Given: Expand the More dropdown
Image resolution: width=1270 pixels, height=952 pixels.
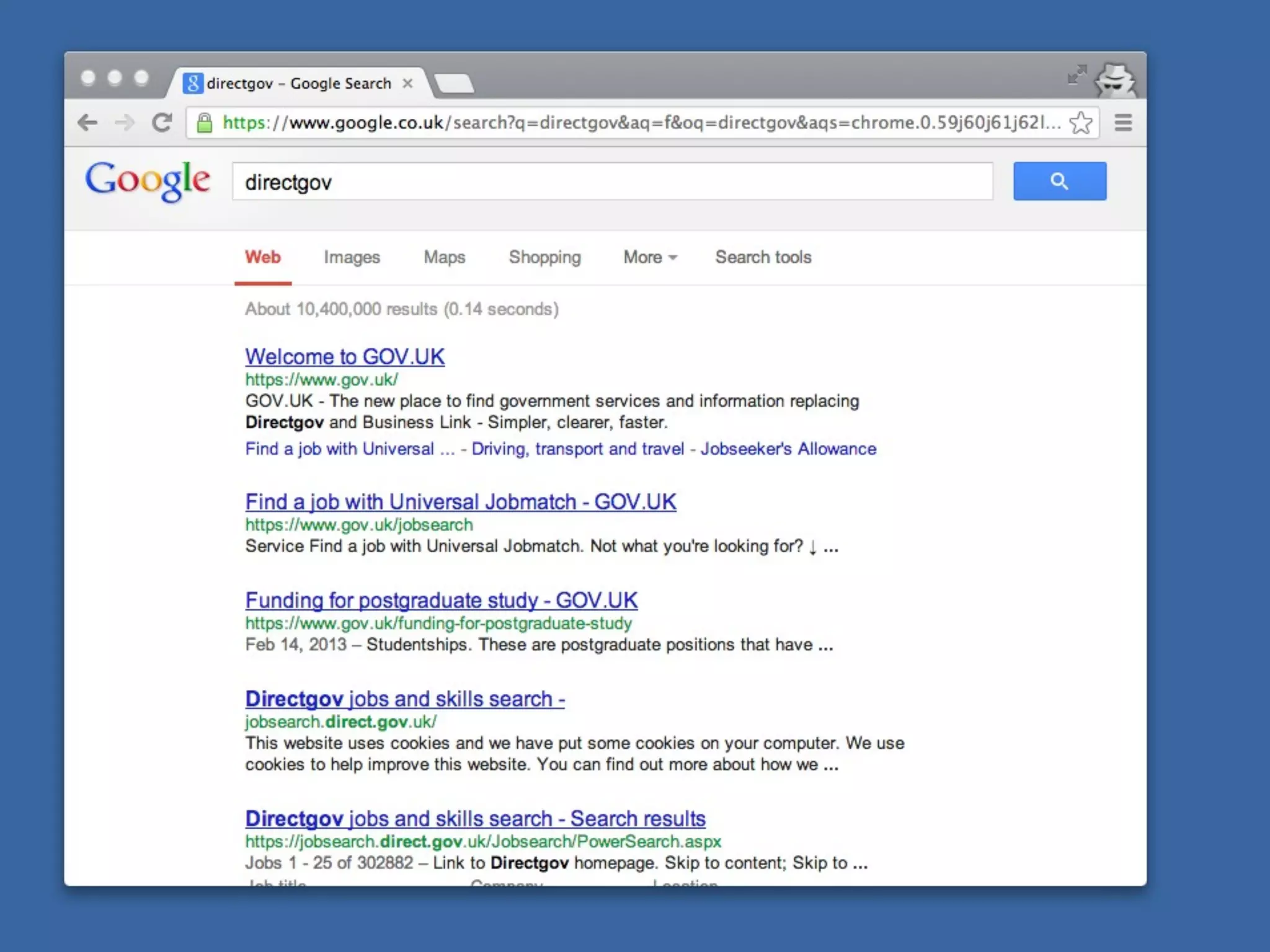Looking at the screenshot, I should click(x=650, y=257).
